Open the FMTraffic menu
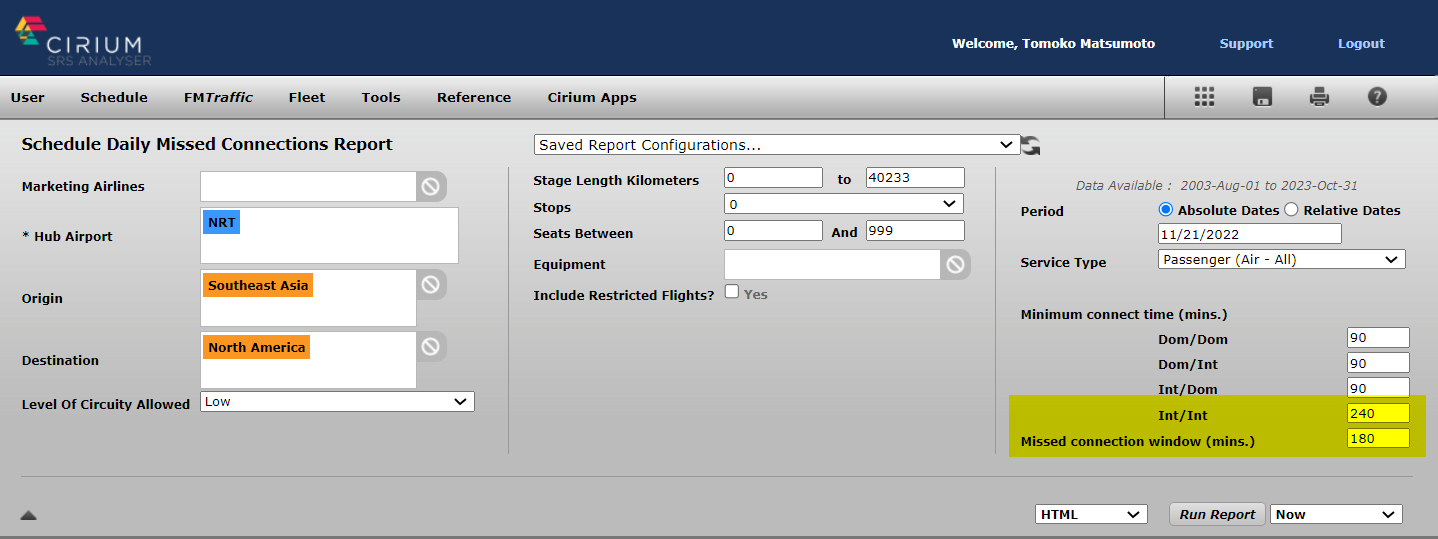 point(218,97)
